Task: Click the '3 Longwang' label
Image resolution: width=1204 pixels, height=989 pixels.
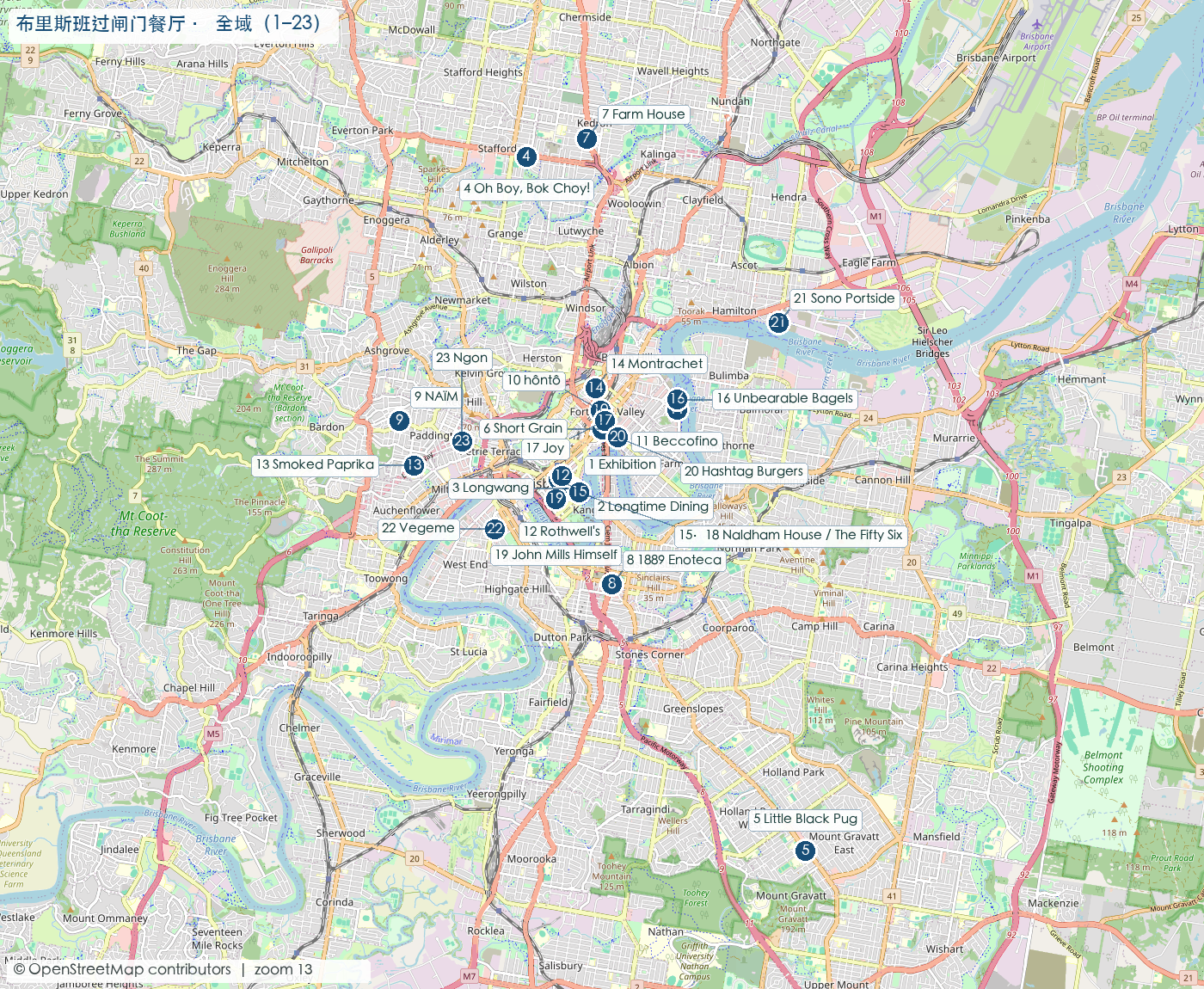Action: (x=491, y=488)
